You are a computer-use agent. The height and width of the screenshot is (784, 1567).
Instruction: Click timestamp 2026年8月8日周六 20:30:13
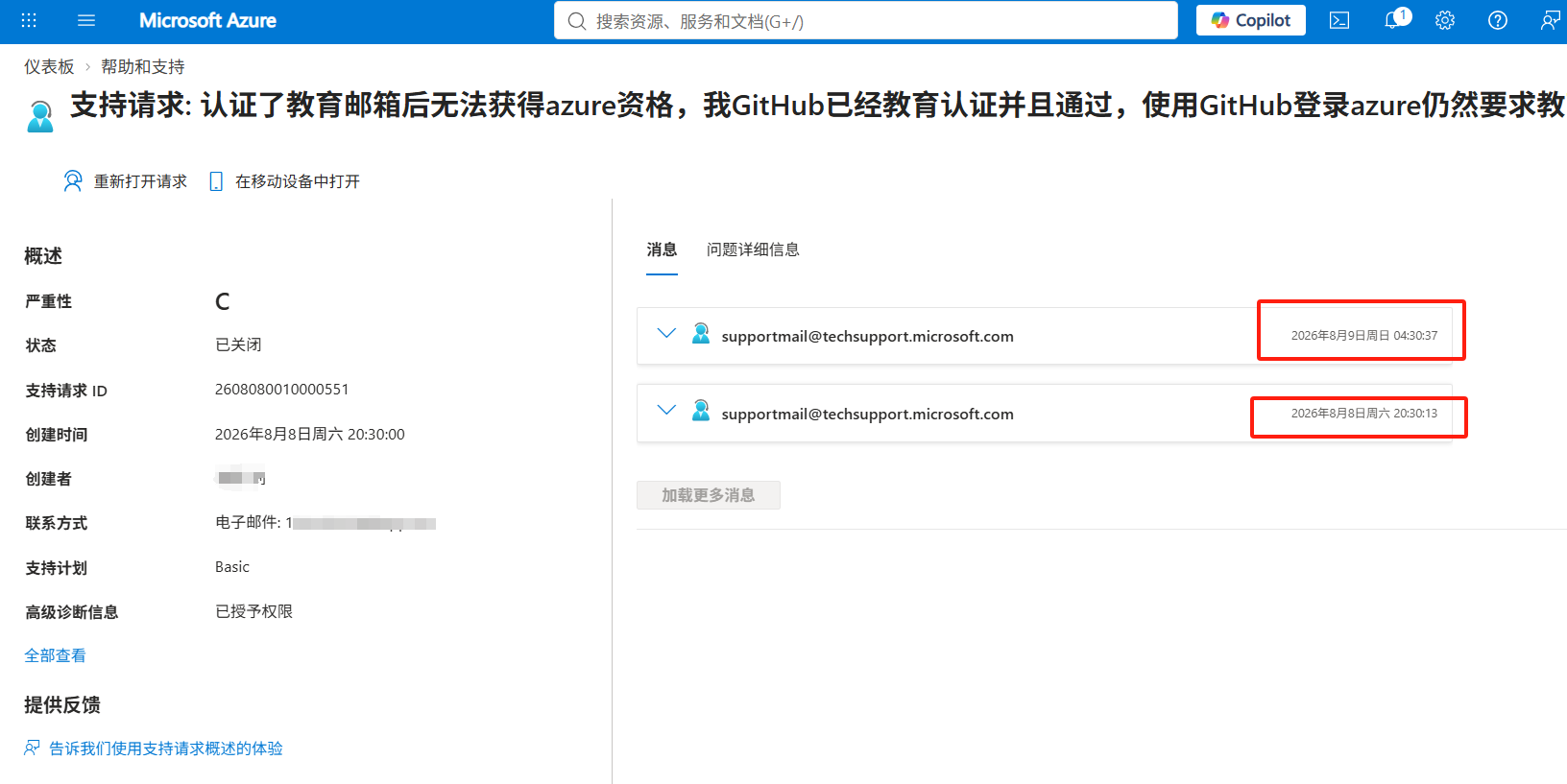(1363, 413)
